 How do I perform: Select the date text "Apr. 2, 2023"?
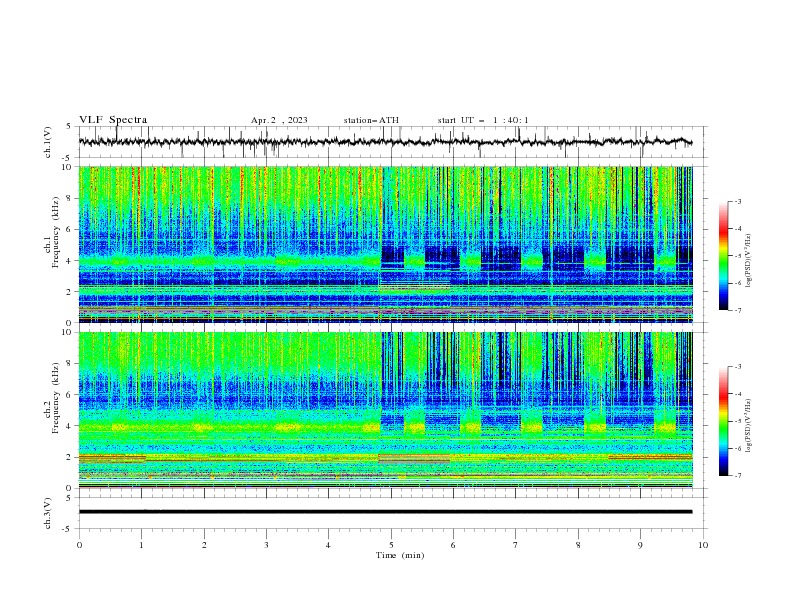(279, 120)
